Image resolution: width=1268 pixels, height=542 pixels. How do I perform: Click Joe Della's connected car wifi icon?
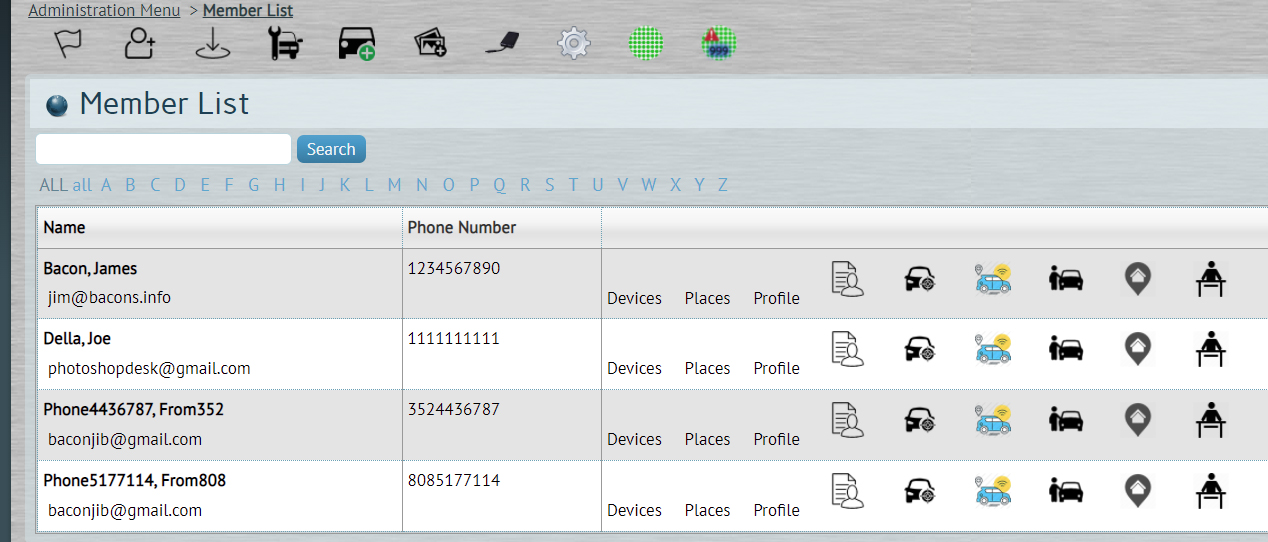(993, 349)
